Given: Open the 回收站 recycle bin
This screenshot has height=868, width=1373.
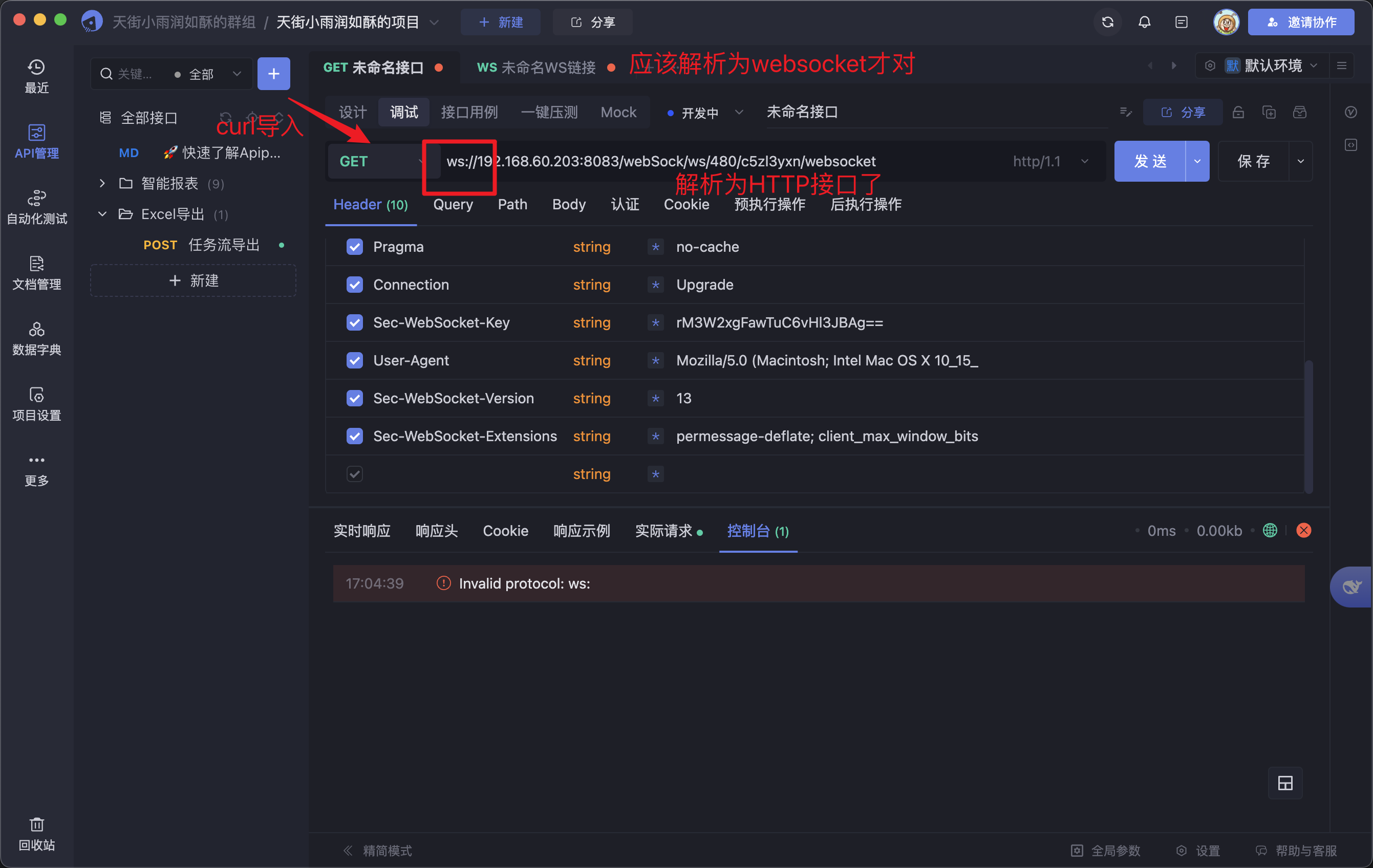Looking at the screenshot, I should coord(36,834).
